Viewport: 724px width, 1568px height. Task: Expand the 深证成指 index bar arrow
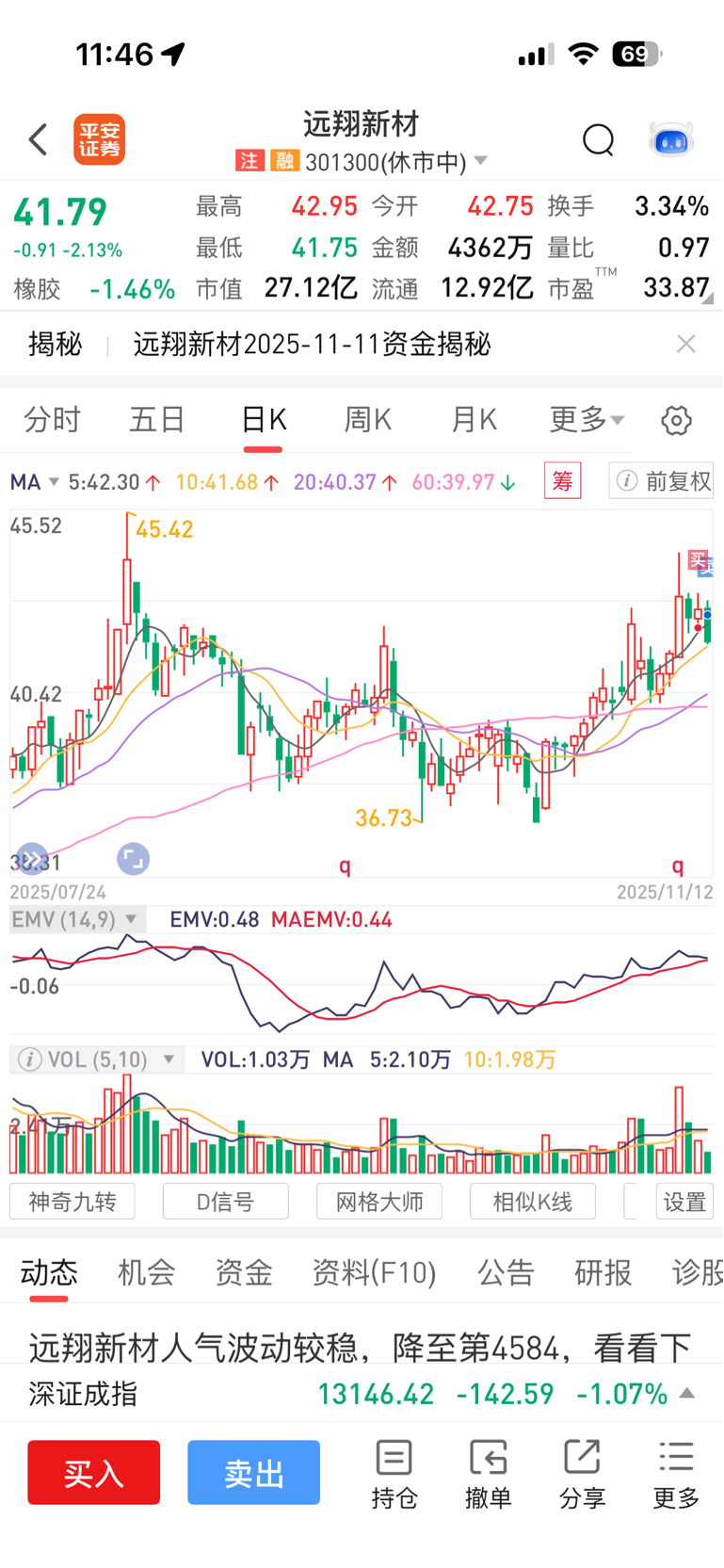[687, 1393]
